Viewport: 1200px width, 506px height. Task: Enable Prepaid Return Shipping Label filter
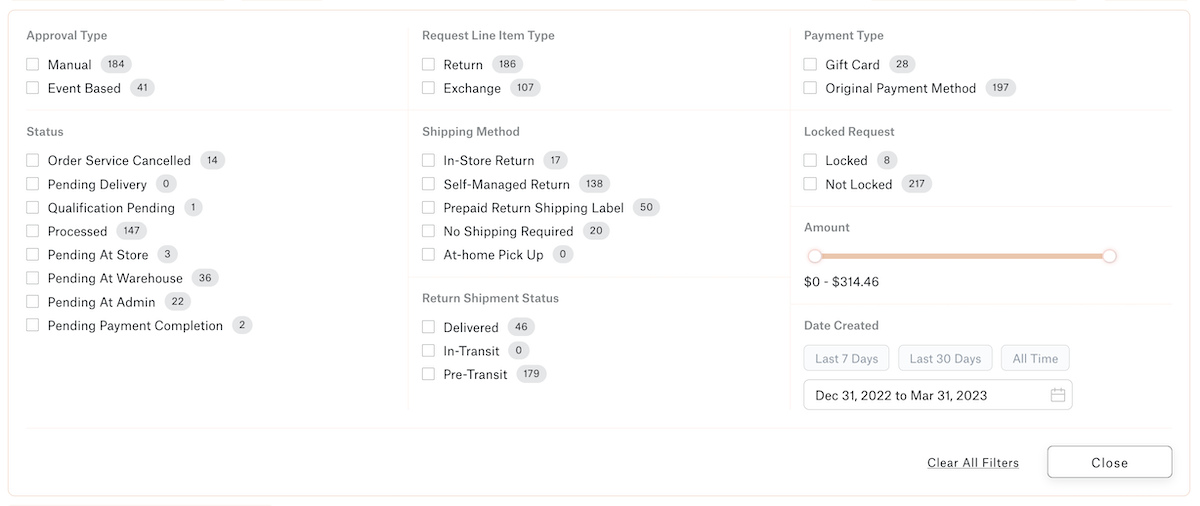tap(429, 208)
